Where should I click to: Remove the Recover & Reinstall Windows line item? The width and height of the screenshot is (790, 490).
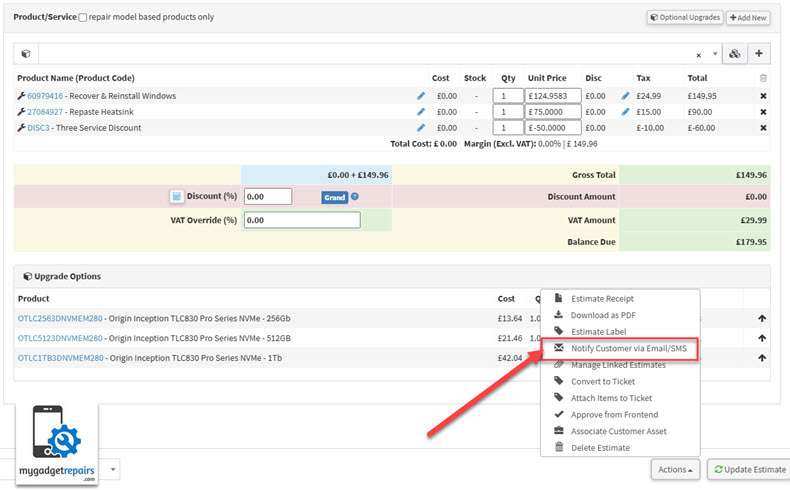763,96
